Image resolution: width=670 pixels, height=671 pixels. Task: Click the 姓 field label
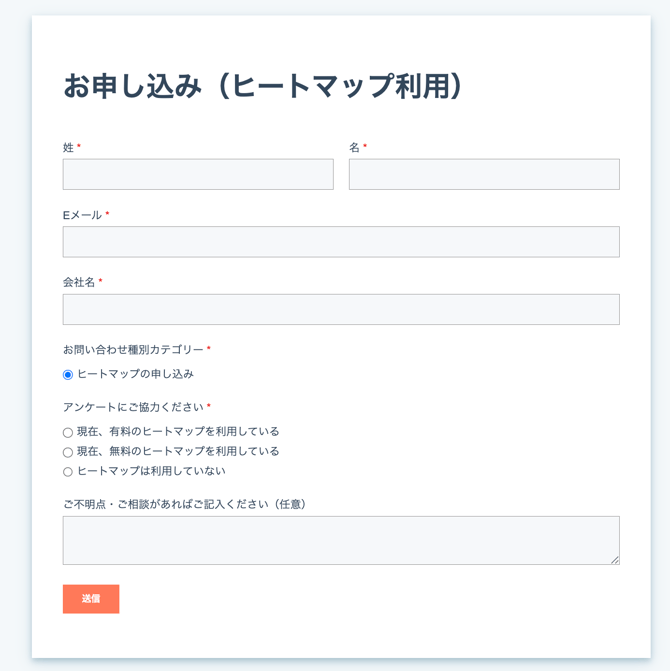point(68,147)
